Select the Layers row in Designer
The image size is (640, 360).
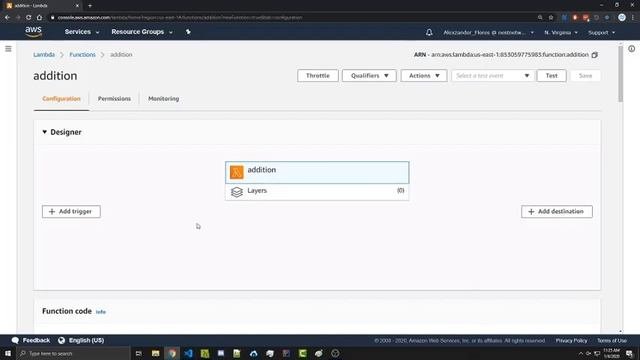(x=317, y=191)
